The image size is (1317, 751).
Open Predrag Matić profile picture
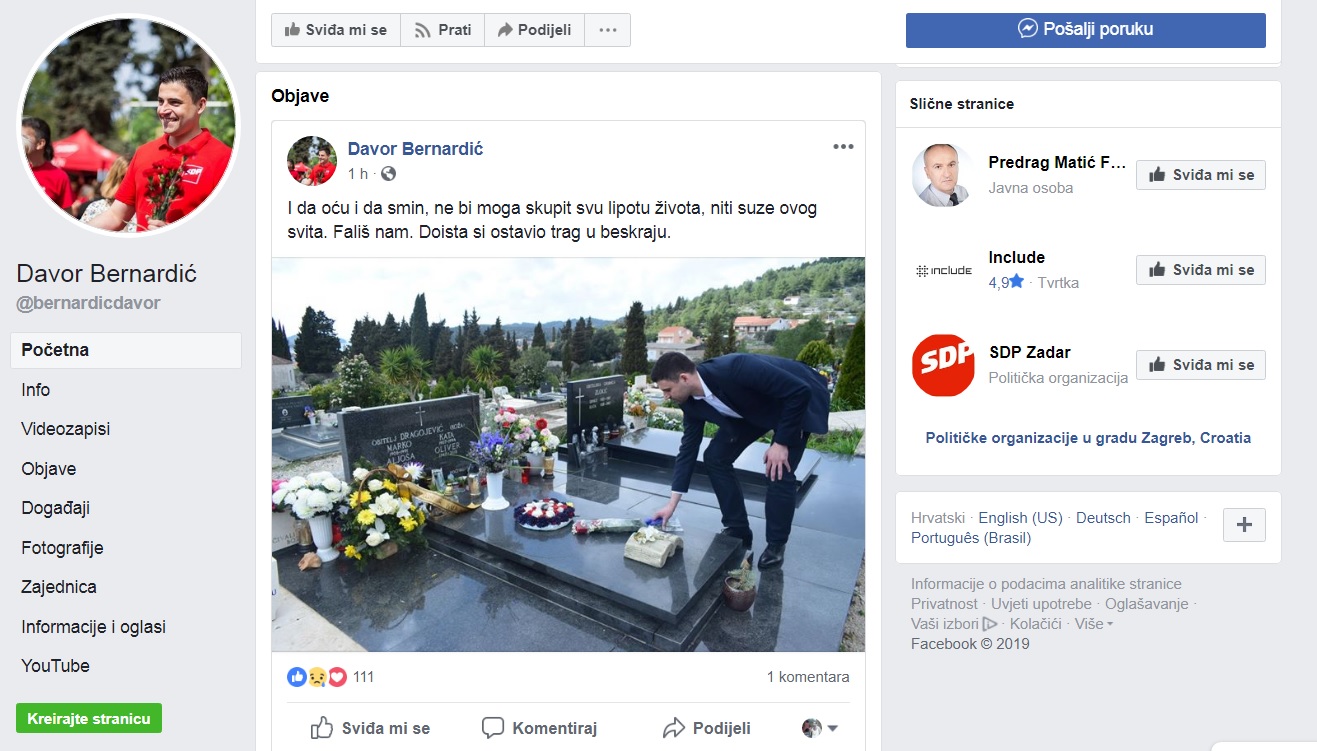click(x=943, y=175)
